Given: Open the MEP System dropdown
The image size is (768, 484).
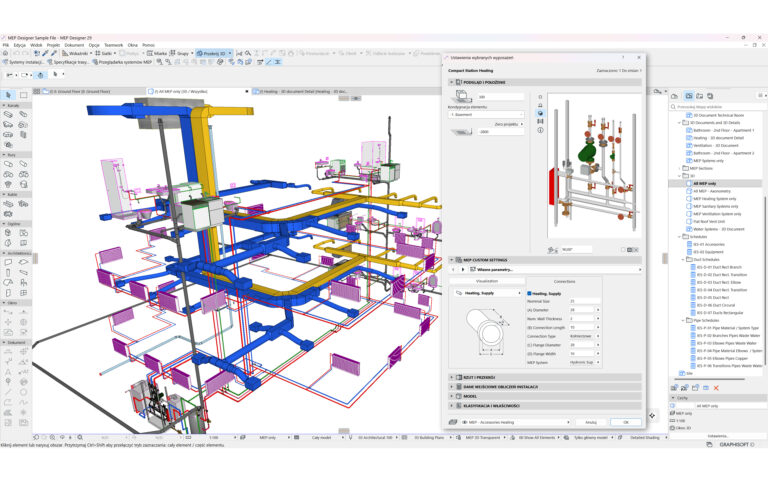Looking at the screenshot, I should (x=585, y=363).
